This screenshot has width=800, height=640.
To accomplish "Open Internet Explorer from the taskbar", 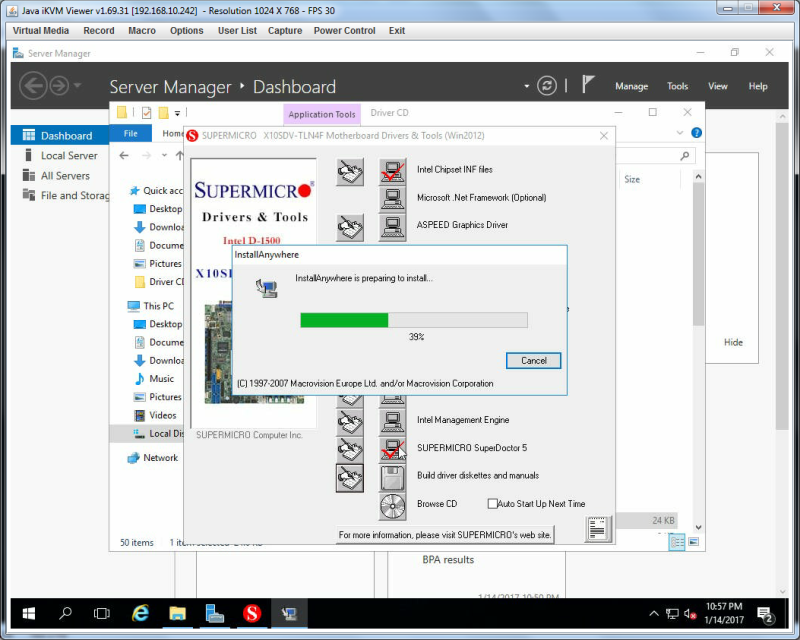I will click(x=140, y=613).
